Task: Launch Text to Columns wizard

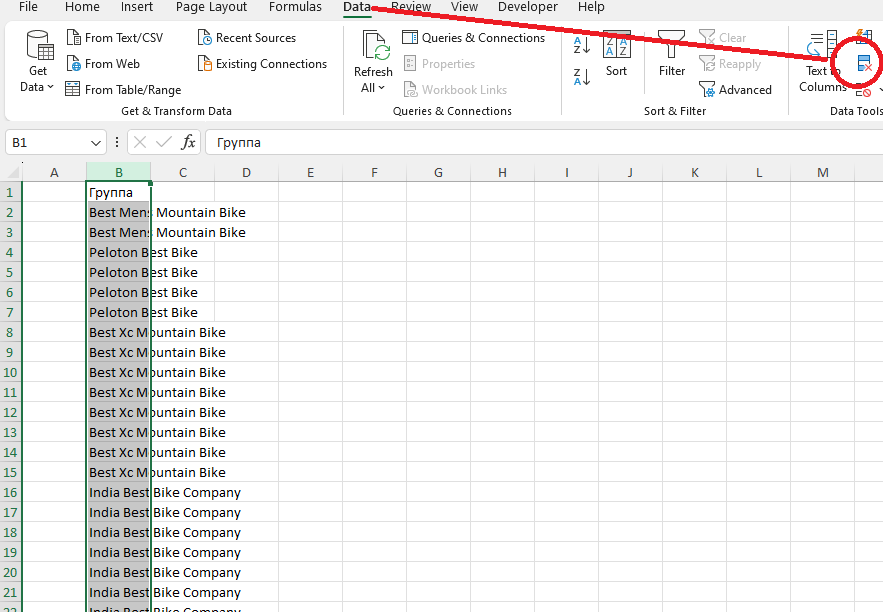Action: tap(821, 62)
